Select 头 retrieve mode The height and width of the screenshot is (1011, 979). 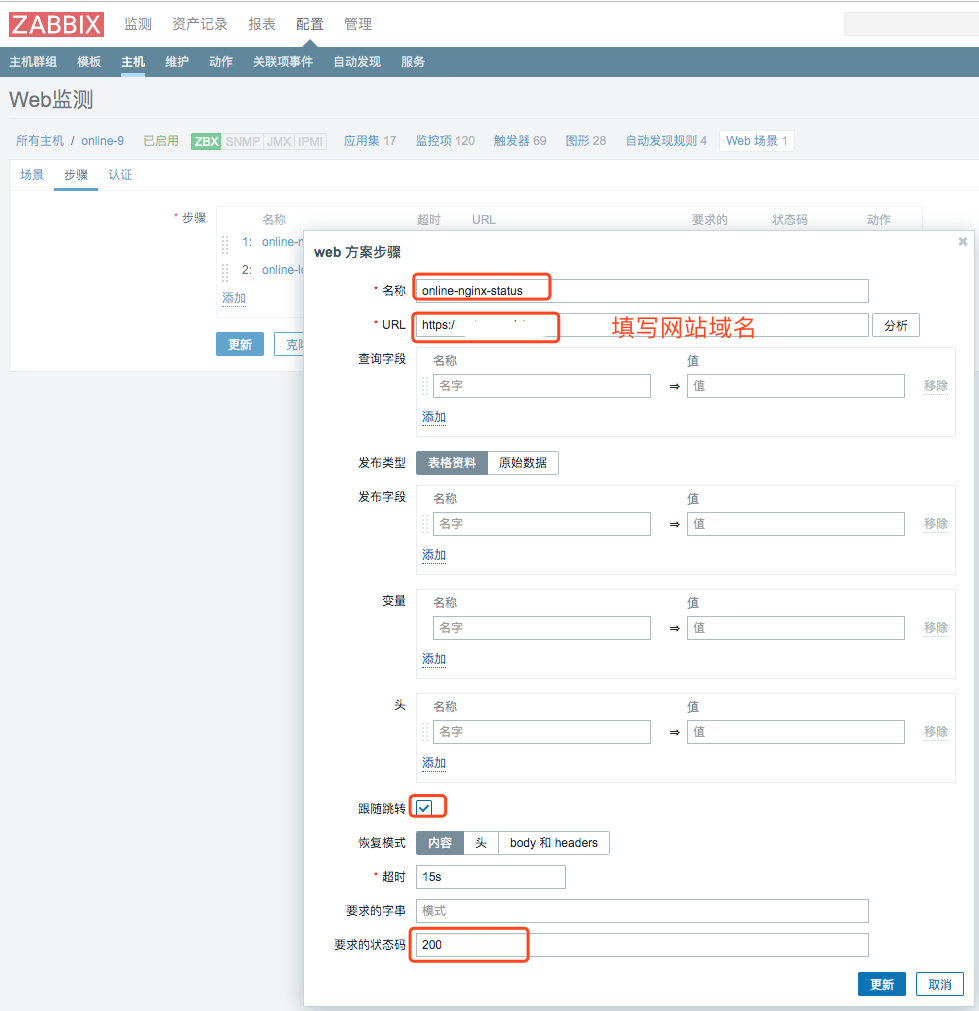click(481, 843)
